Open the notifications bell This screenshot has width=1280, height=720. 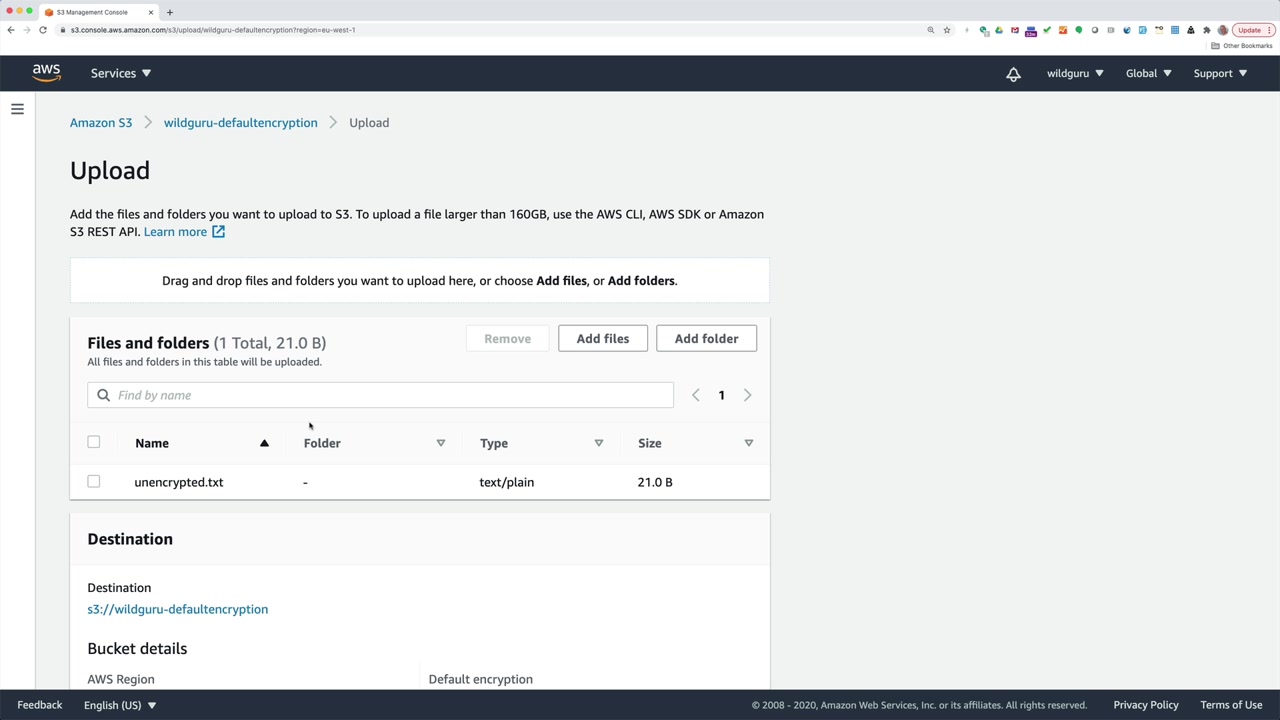pos(1013,74)
